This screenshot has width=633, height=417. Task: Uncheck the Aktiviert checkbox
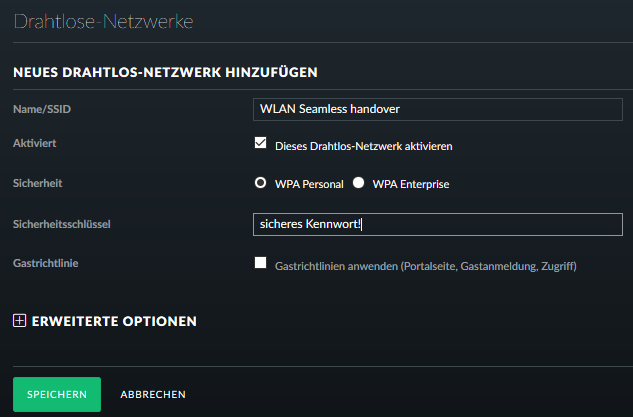click(261, 144)
